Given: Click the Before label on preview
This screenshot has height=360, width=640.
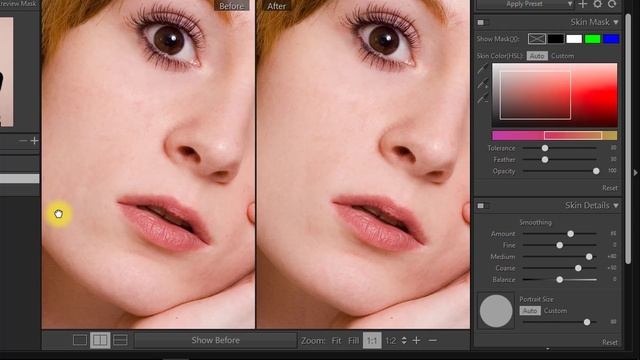Looking at the screenshot, I should point(231,6).
